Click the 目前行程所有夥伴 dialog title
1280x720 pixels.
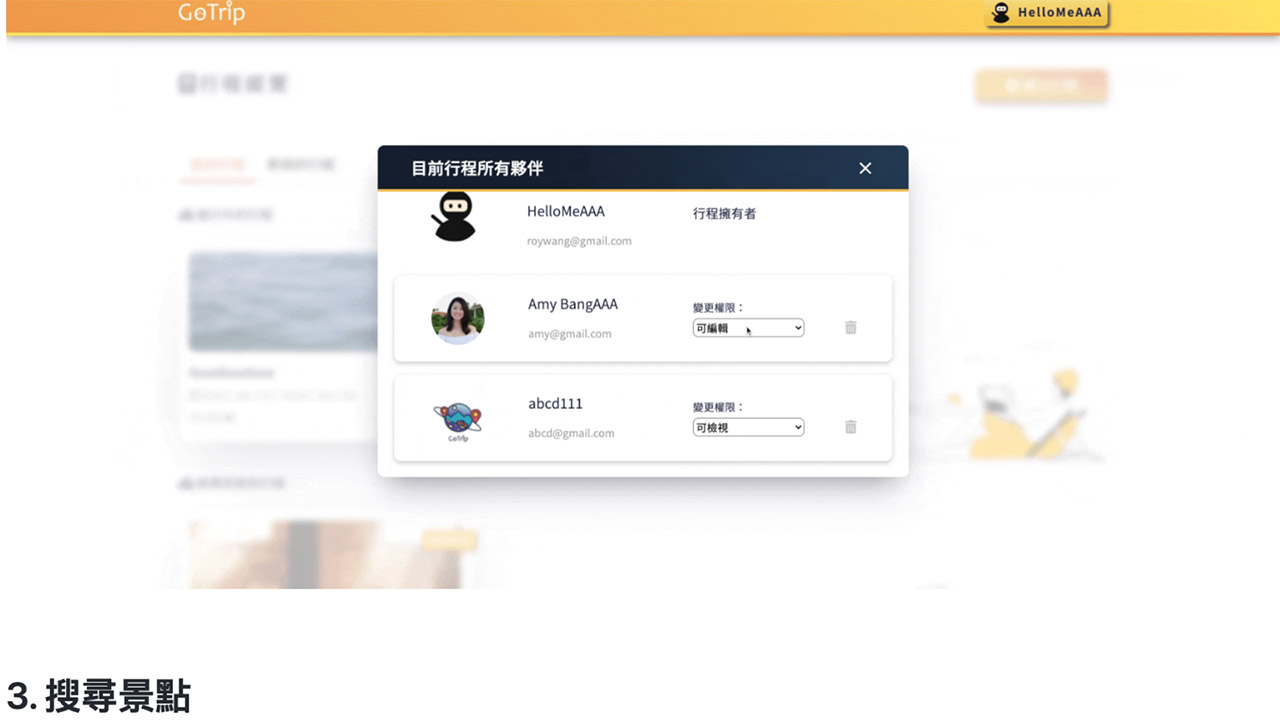click(x=477, y=168)
